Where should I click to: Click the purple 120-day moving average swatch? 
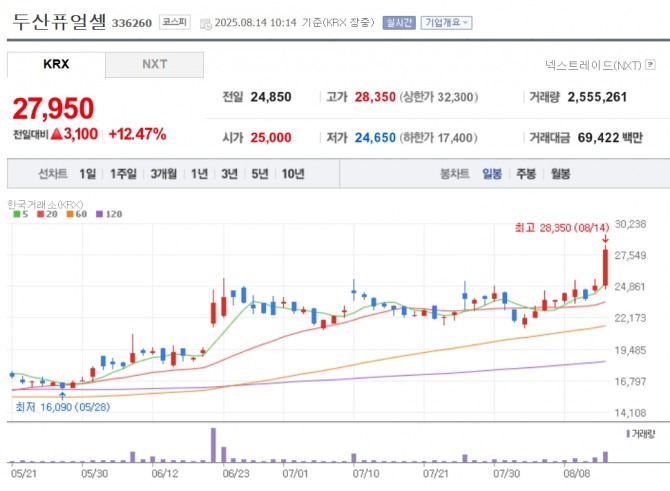(99, 214)
